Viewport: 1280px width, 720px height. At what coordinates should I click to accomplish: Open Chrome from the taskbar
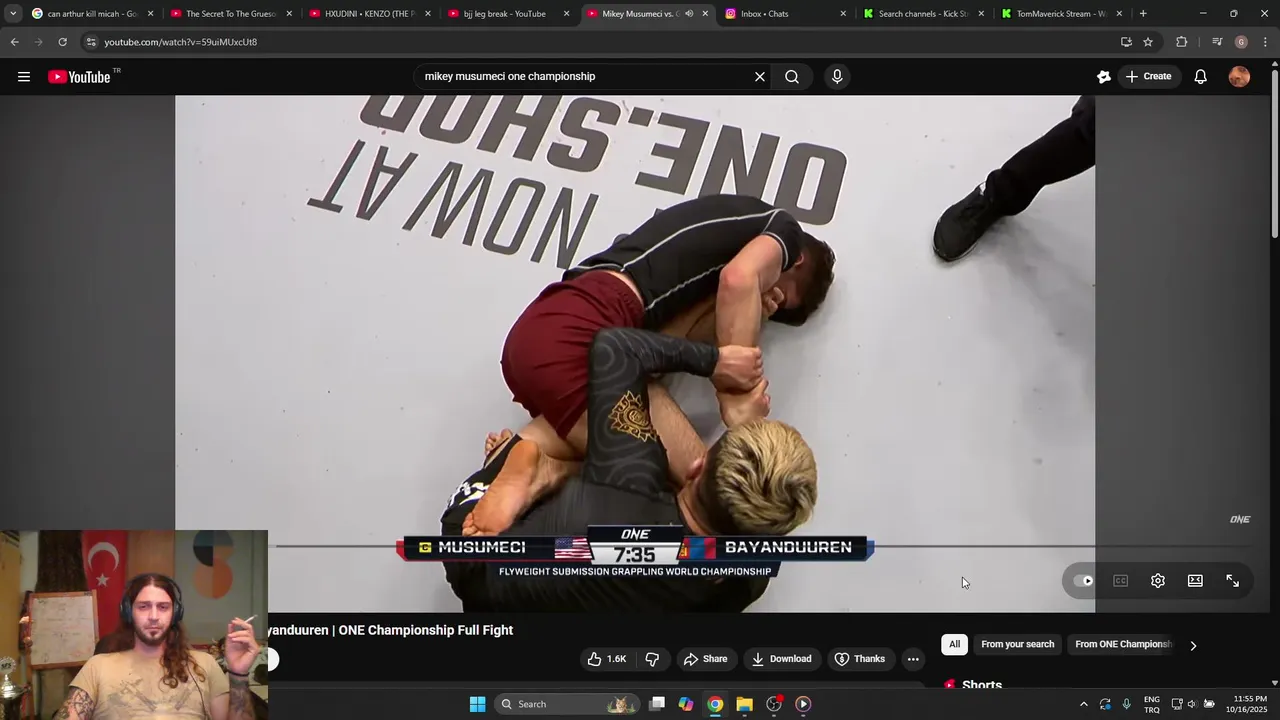click(715, 704)
